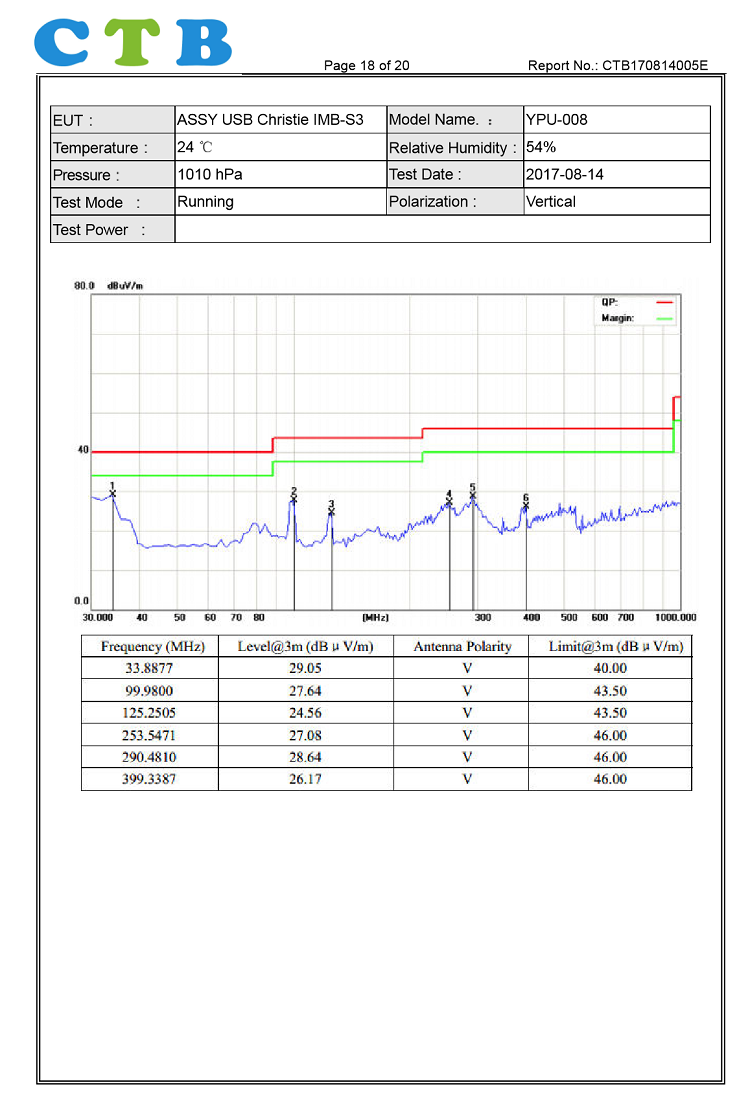Click peak marker 6 on the chart

click(x=525, y=506)
